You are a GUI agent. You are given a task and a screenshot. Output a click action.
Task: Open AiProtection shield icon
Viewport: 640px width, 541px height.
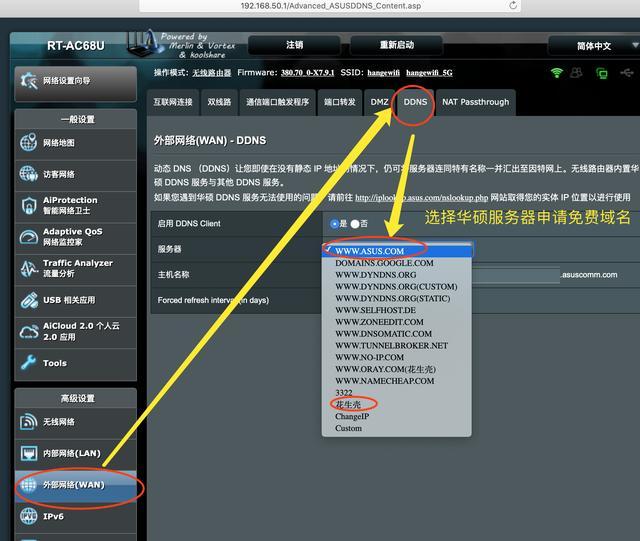(x=29, y=205)
